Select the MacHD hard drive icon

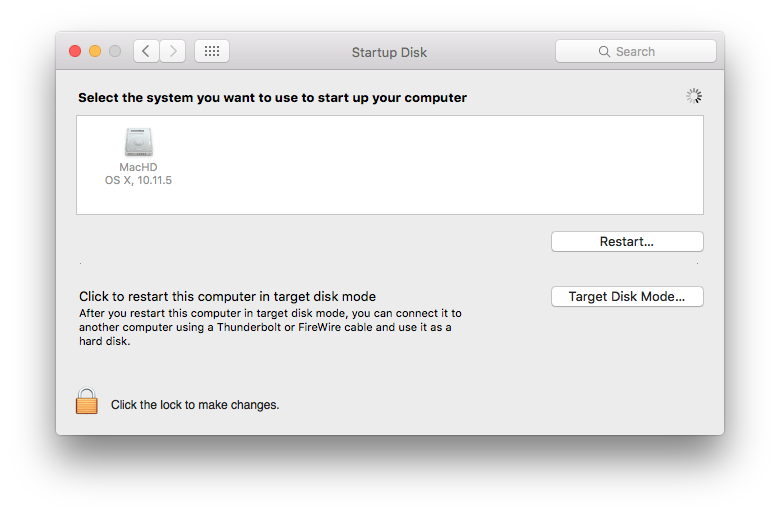[138, 143]
